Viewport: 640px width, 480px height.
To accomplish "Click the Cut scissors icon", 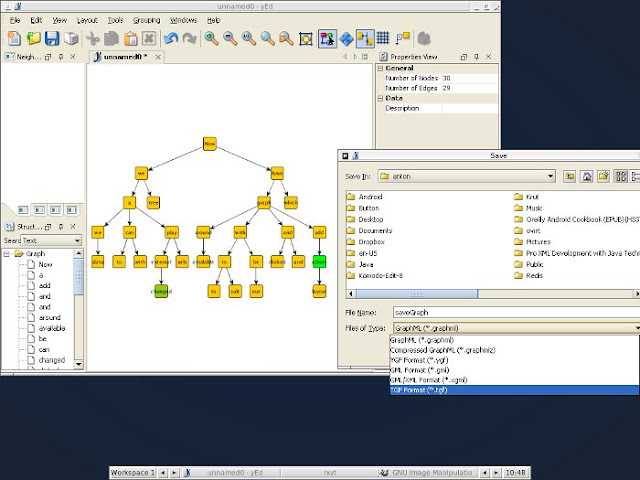I will [x=93, y=39].
